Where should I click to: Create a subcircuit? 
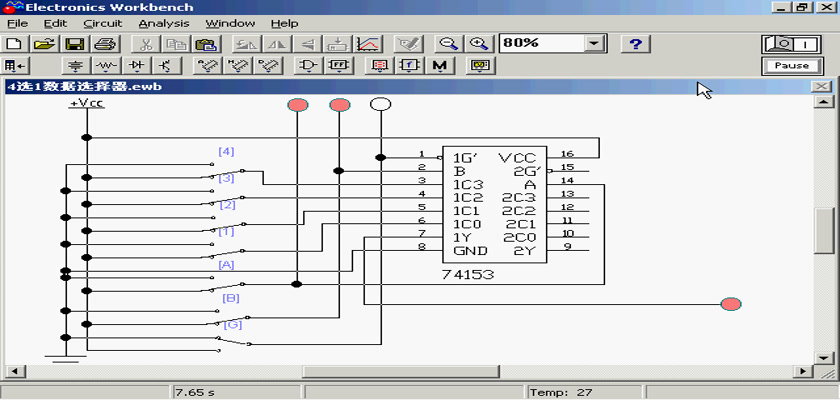[x=338, y=44]
